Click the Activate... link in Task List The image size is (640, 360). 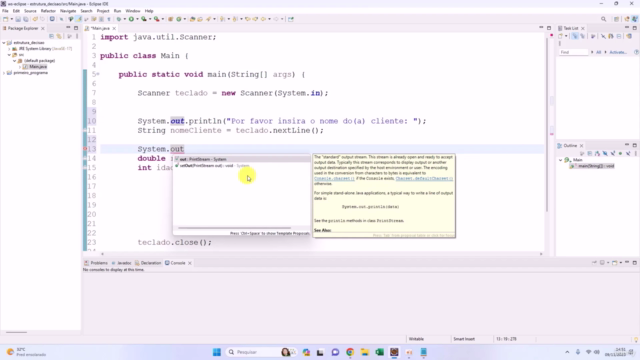pyautogui.click(x=618, y=52)
